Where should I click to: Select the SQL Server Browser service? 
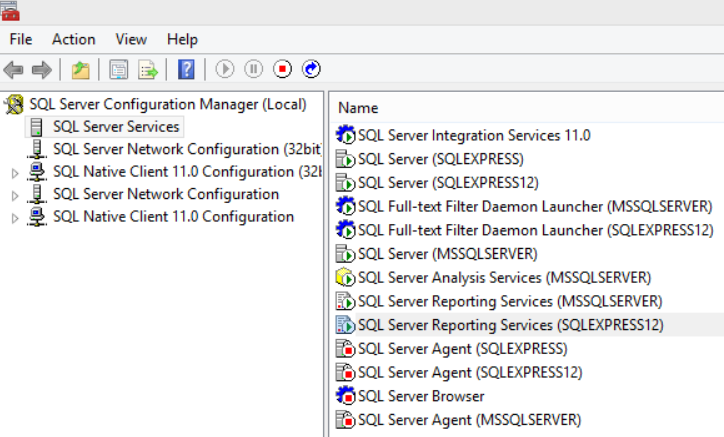[421, 396]
